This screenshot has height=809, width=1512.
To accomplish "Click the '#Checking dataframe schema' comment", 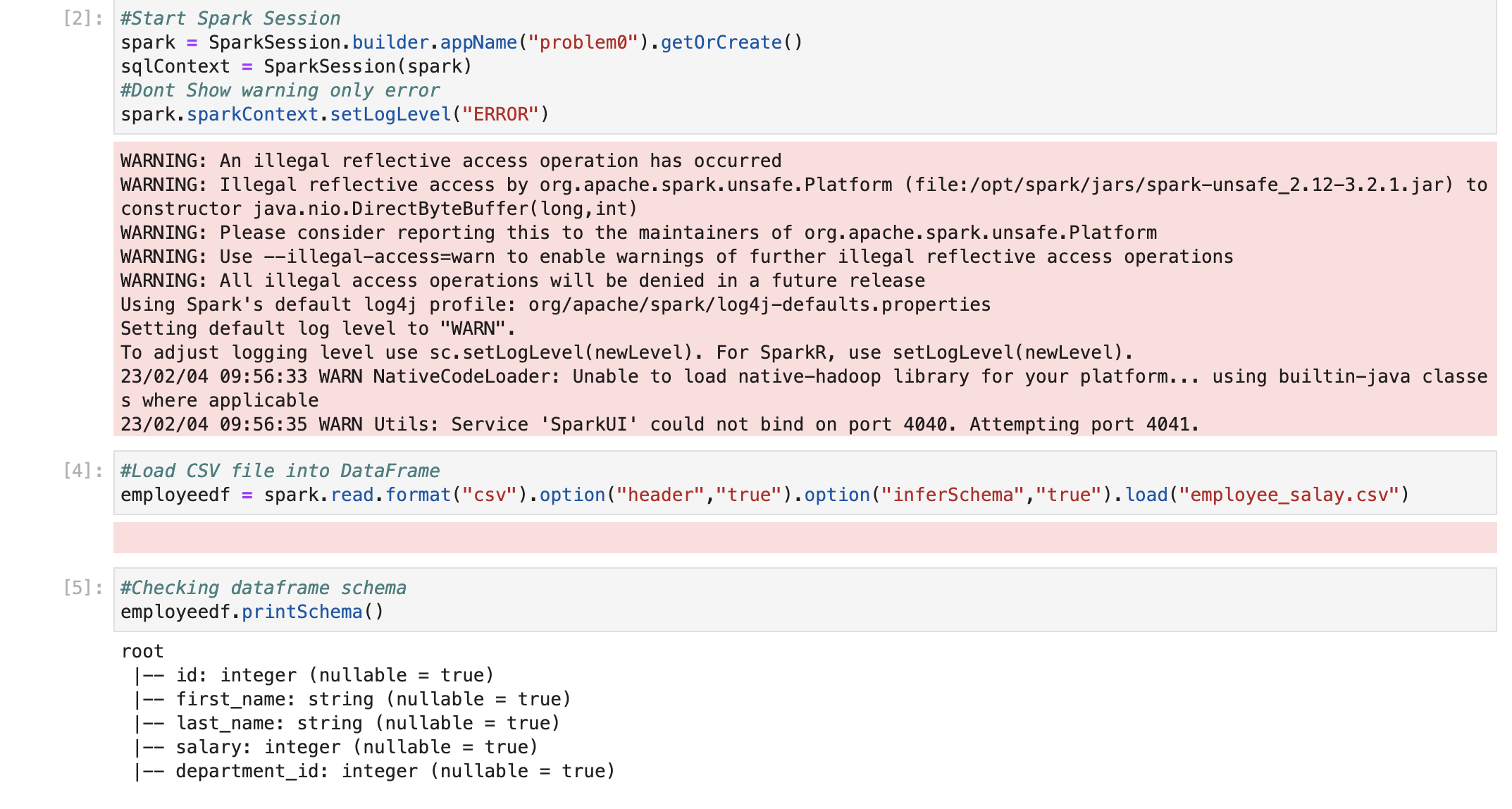I will (x=263, y=588).
